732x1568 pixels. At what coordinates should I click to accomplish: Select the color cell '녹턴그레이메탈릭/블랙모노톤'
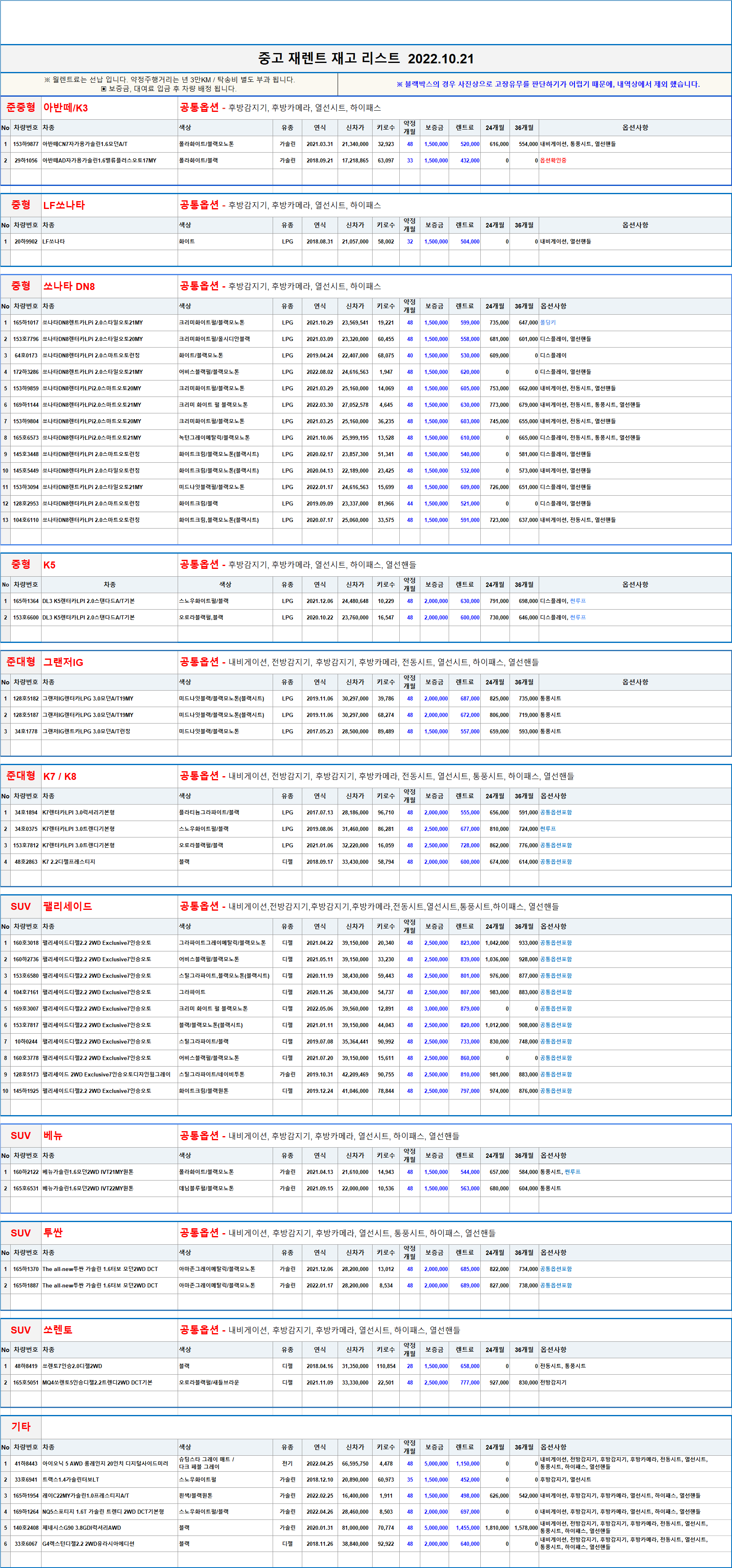[214, 438]
